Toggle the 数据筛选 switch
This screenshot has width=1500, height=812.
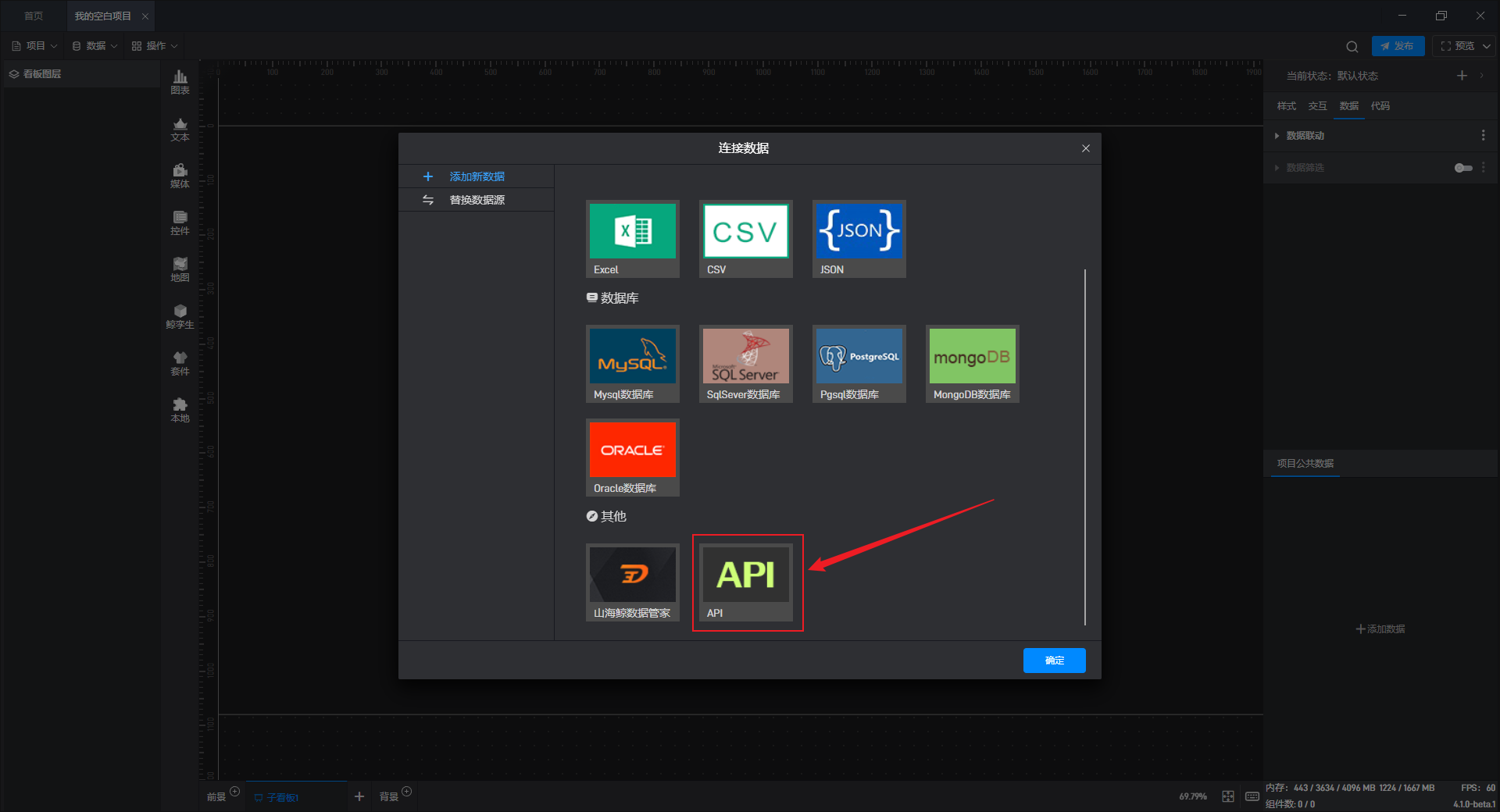coord(1462,168)
